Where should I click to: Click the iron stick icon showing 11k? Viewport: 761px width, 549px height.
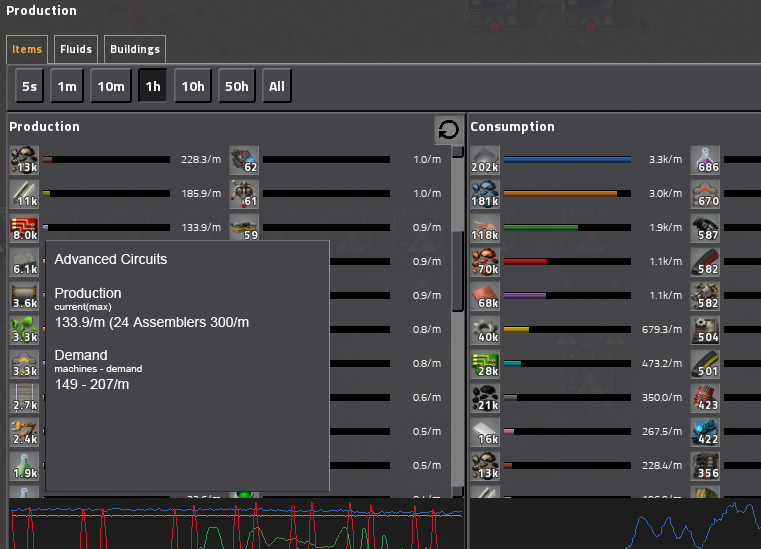coord(24,194)
